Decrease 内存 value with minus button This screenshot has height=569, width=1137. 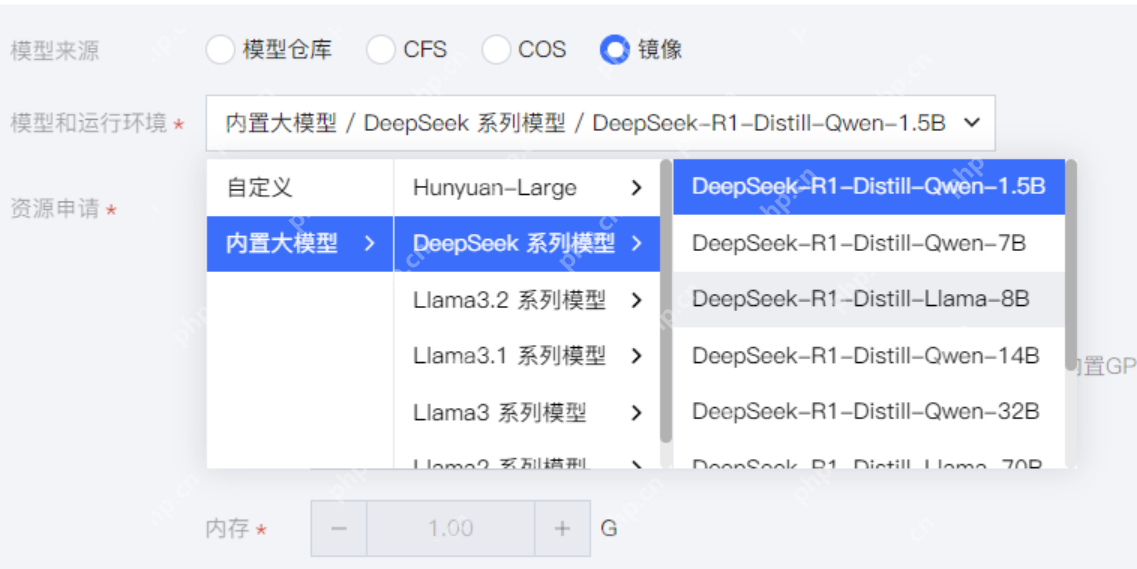click(x=339, y=528)
